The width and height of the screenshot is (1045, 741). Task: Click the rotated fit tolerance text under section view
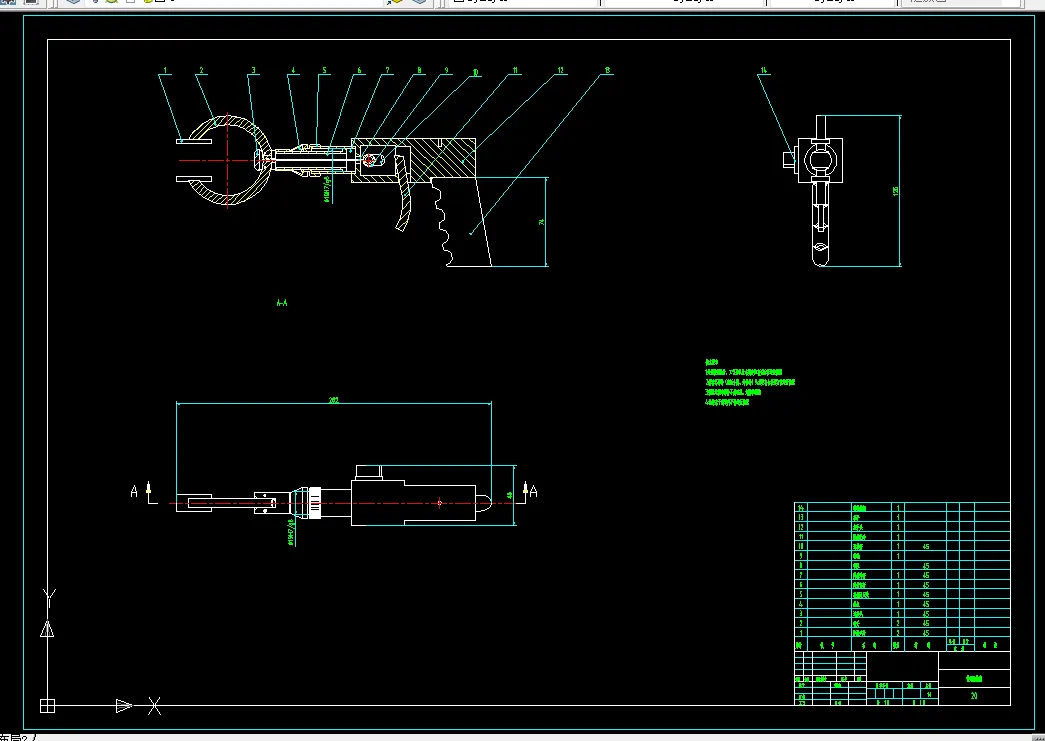coord(327,189)
